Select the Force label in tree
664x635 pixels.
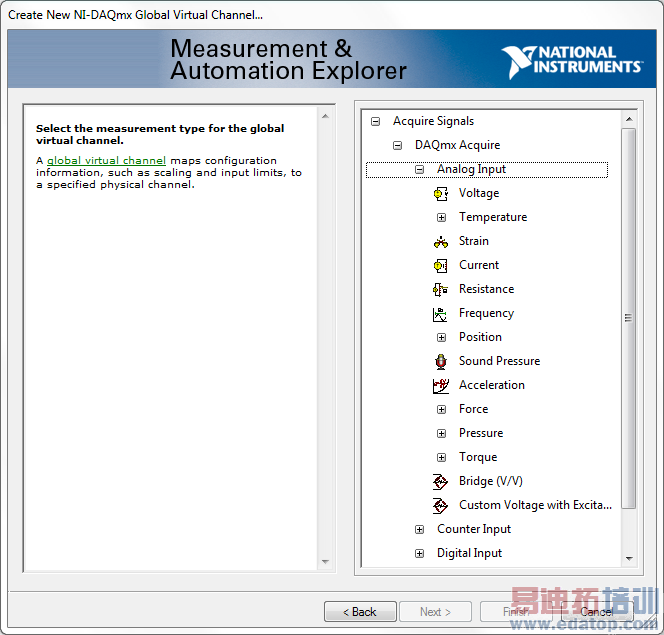coord(473,409)
